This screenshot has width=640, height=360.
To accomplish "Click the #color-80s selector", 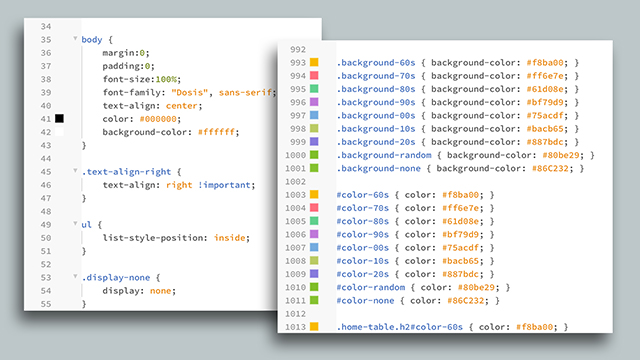I will tap(362, 221).
